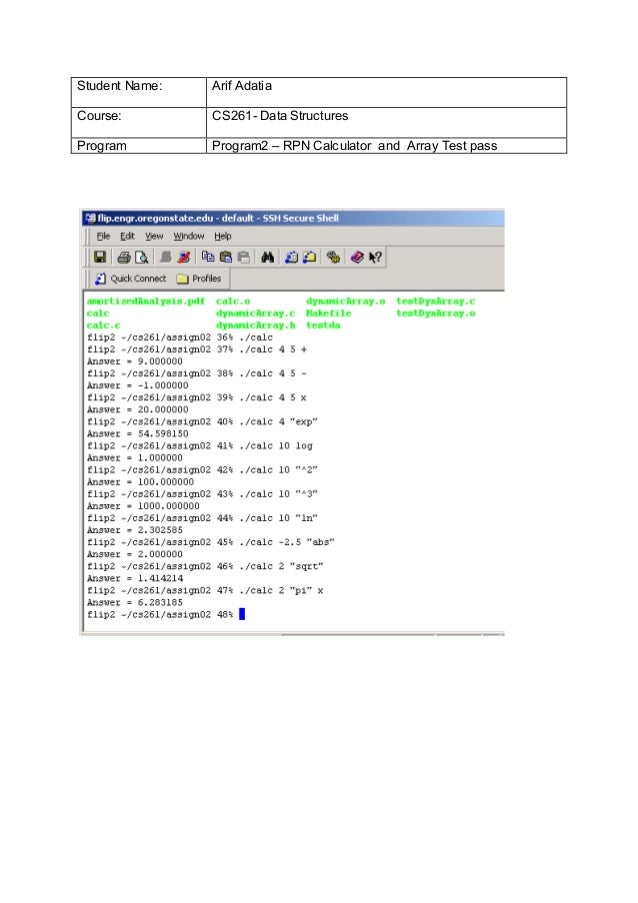Click the 'Answer = 20.000000' line
This screenshot has width=638, height=903.
point(138,410)
